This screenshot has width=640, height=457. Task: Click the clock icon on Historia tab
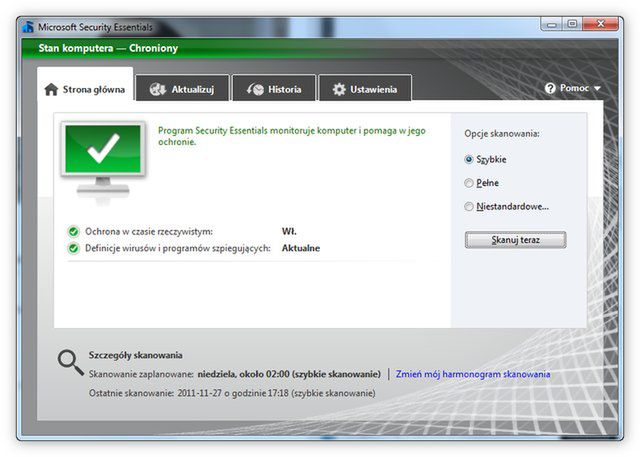tap(256, 89)
